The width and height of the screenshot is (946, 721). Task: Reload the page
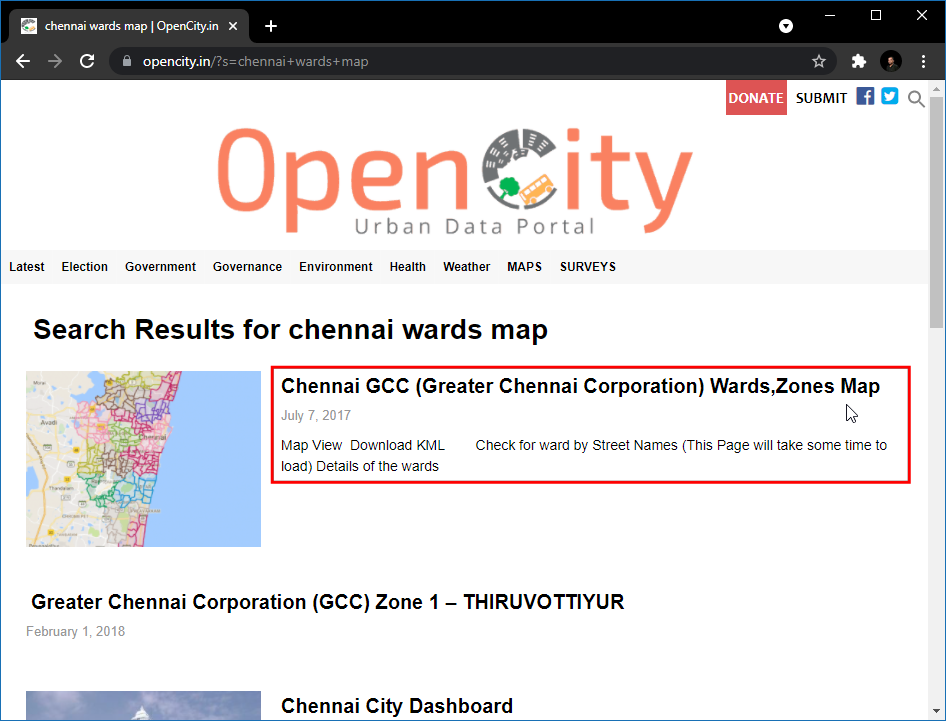(87, 61)
